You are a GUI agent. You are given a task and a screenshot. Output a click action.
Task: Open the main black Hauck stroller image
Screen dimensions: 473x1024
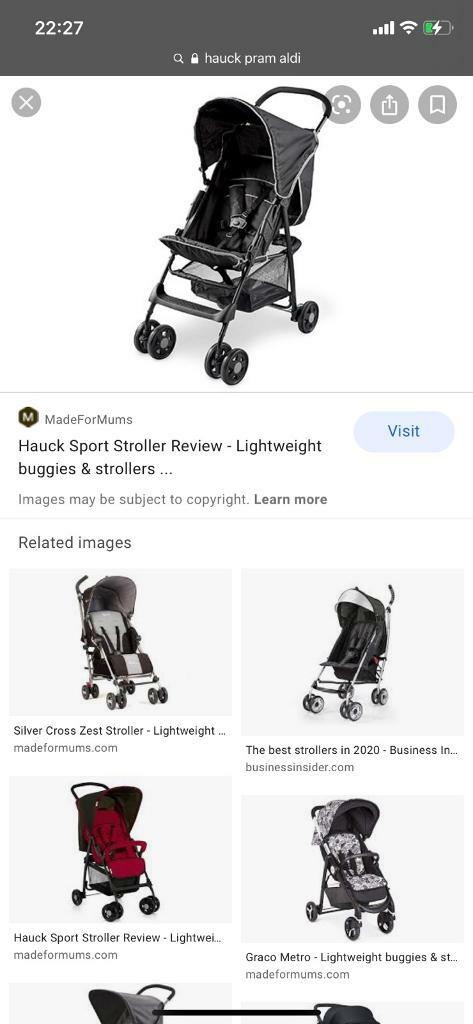[231, 235]
